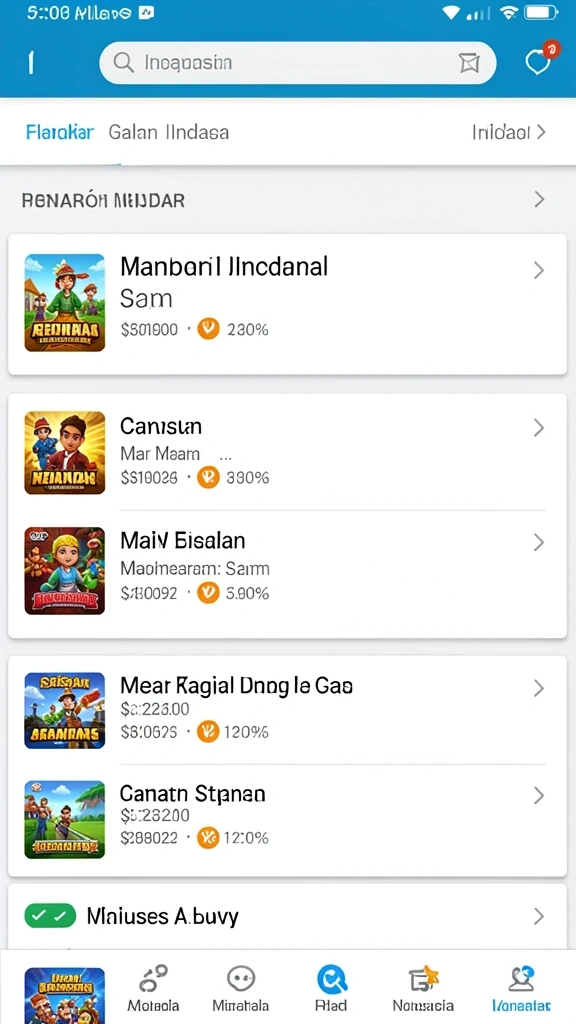Open the Nonuaela starred list icon
This screenshot has height=1024, width=576.
point(423,979)
